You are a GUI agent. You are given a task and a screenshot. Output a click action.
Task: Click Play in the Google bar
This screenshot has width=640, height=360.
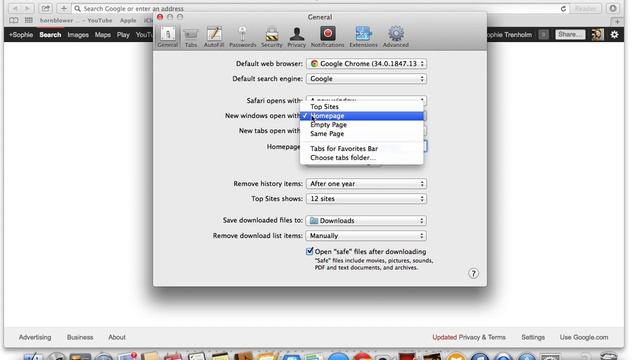(123, 35)
